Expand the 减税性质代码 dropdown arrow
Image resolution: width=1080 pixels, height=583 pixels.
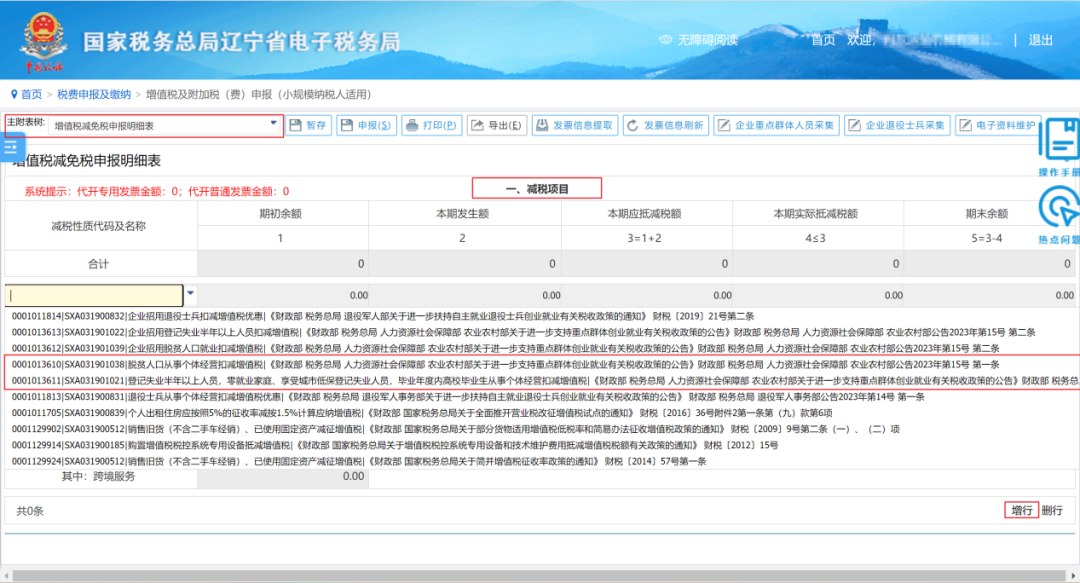pyautogui.click(x=191, y=294)
